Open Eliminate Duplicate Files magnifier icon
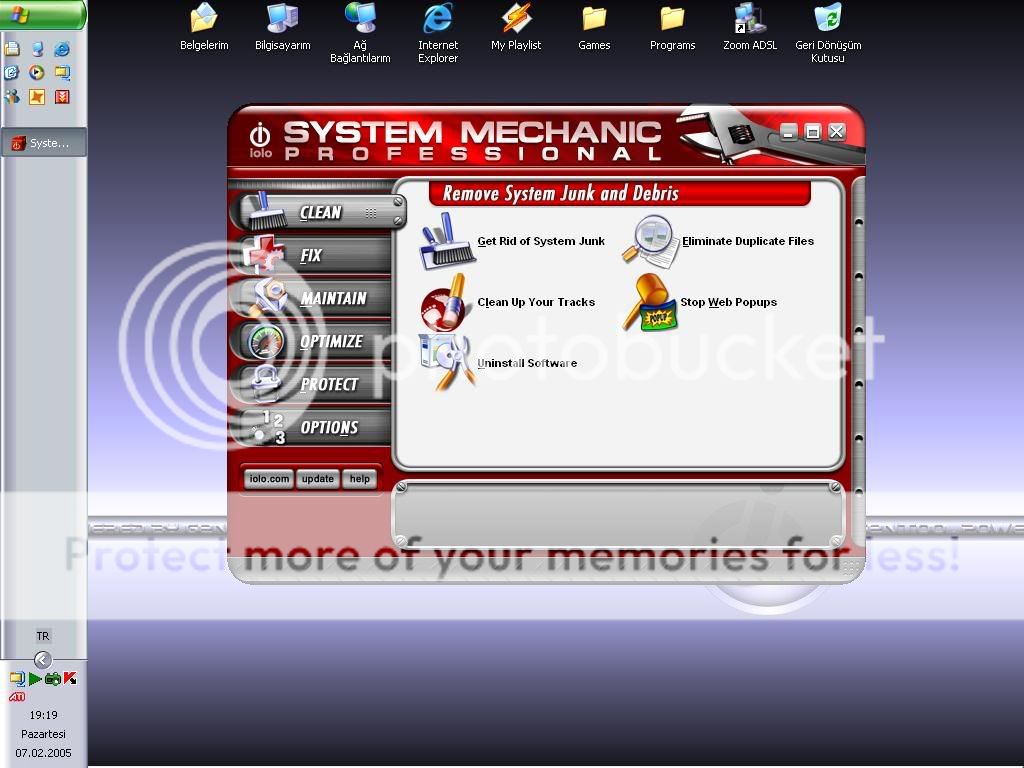1024x768 pixels. [651, 241]
